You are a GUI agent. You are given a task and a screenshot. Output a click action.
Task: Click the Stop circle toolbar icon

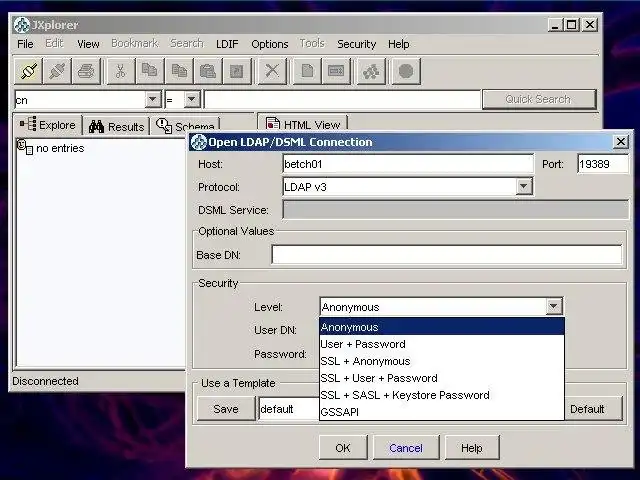pos(406,71)
